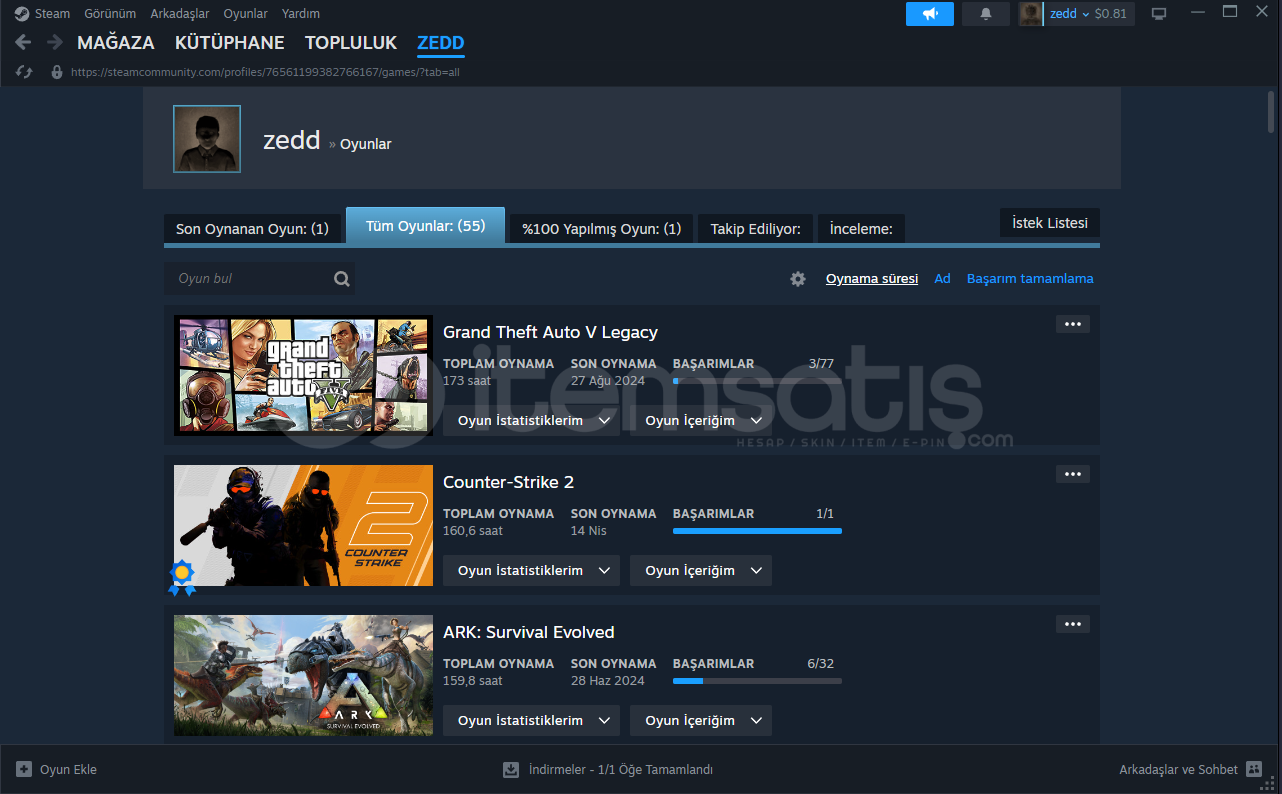This screenshot has height=794, width=1282.
Task: Open the Steam menu
Action: [52, 14]
